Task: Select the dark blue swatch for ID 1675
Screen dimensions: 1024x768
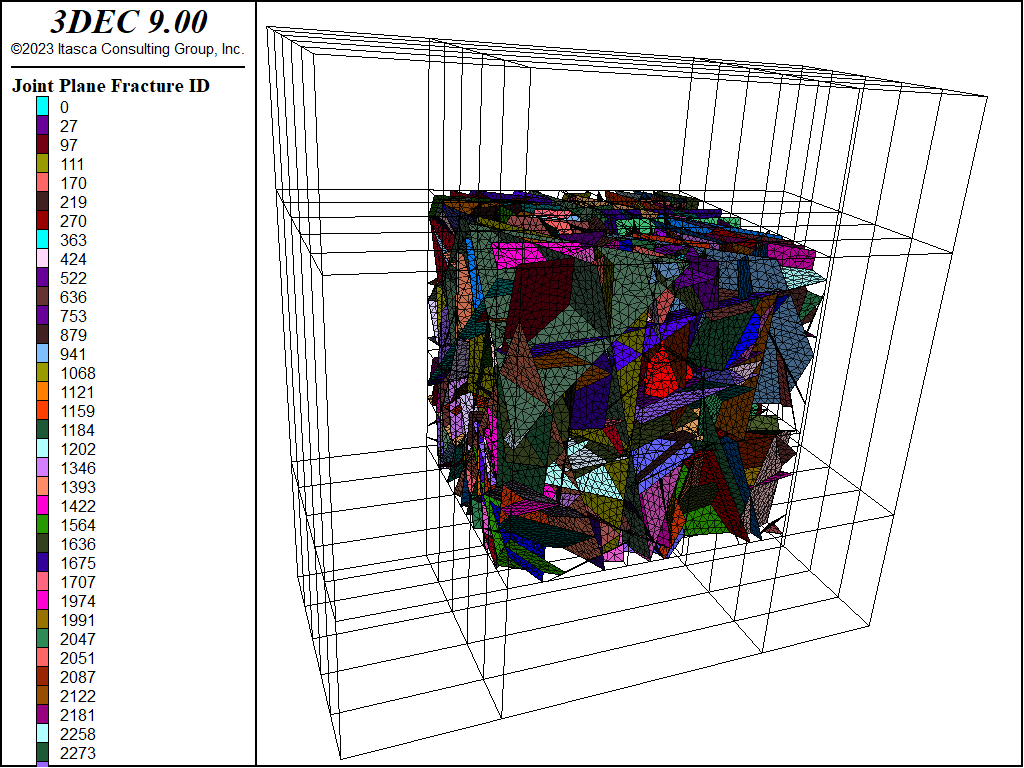Action: (43, 563)
